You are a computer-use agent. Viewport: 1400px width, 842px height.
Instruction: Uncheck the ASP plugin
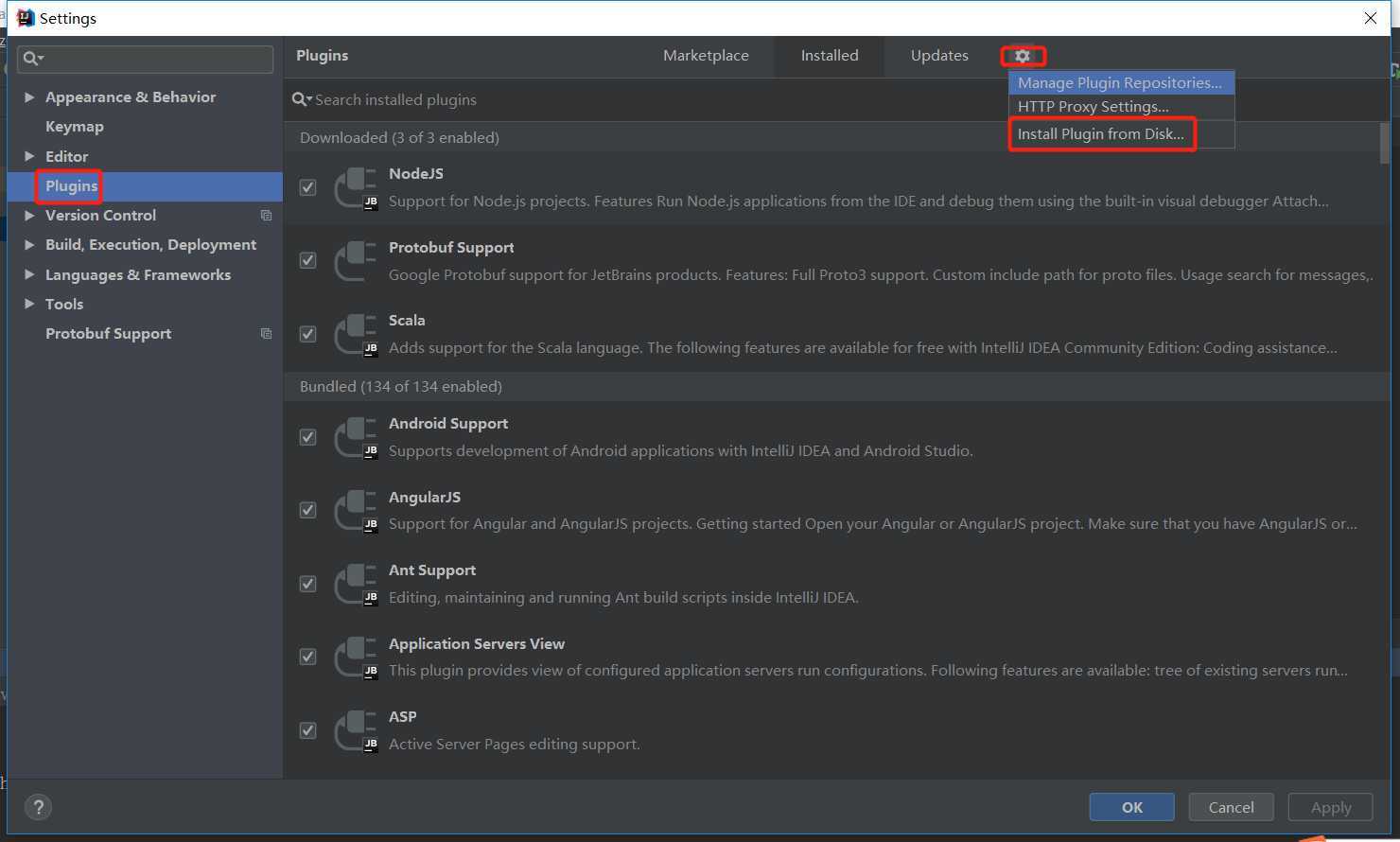pos(307,730)
